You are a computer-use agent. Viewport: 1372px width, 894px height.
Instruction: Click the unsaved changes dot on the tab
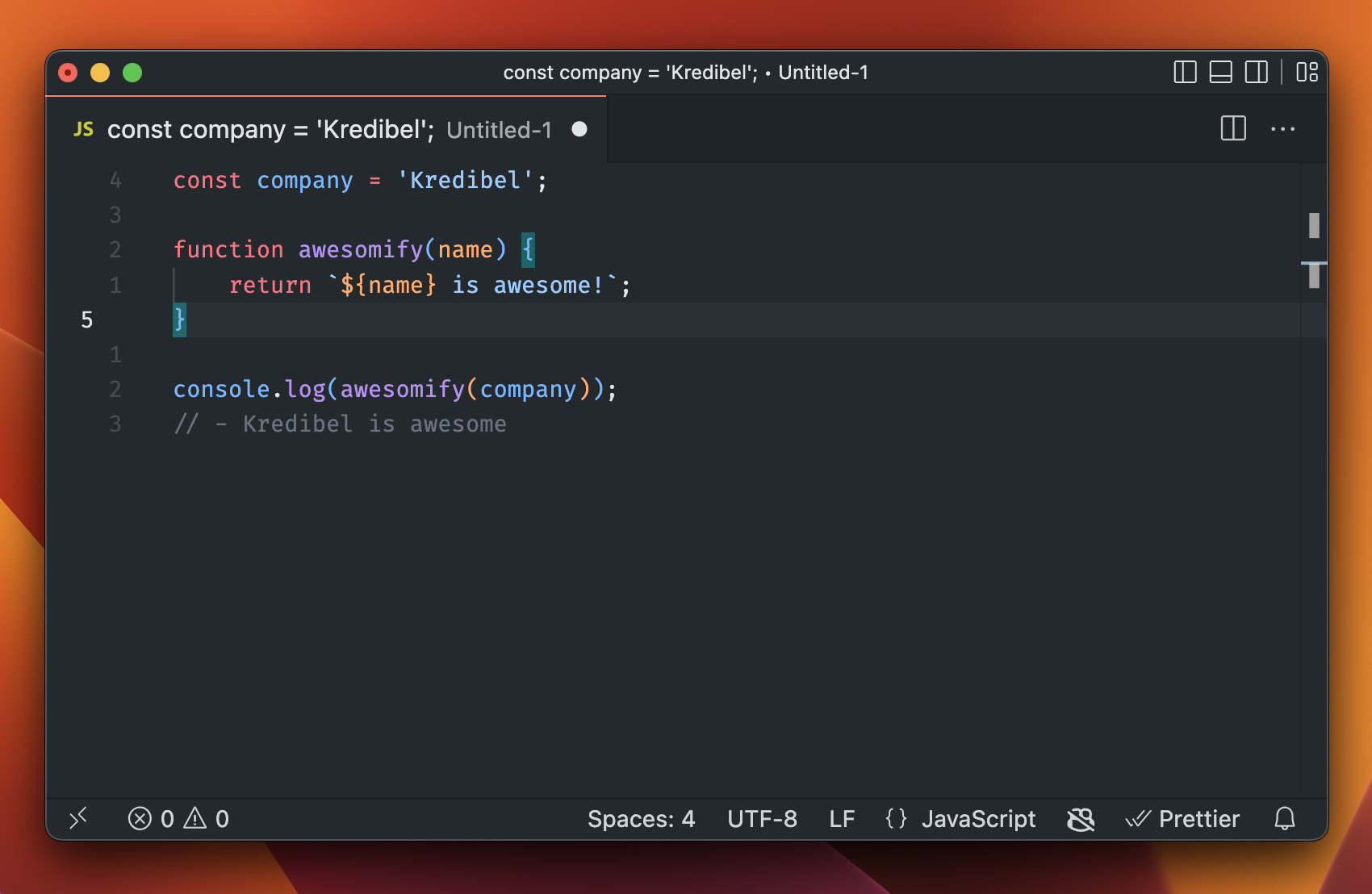coord(579,129)
